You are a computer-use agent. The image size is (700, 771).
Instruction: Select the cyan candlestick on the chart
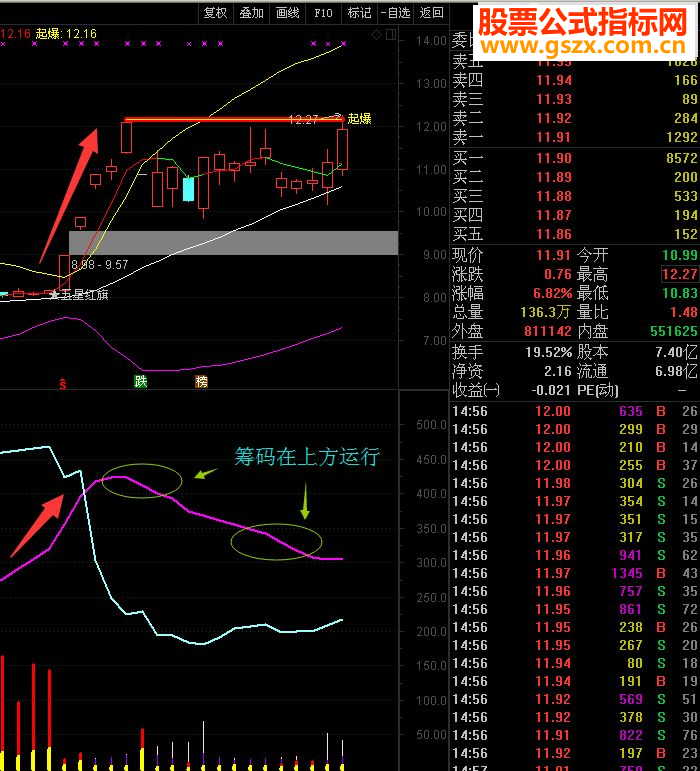click(188, 189)
